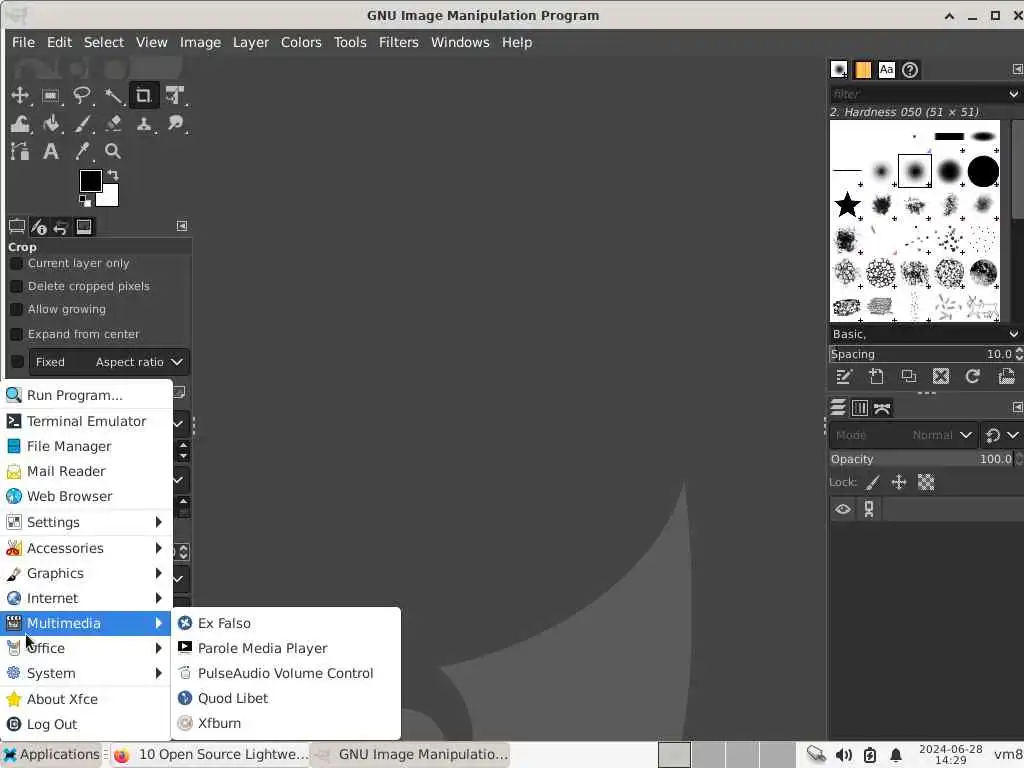This screenshot has width=1024, height=768.
Task: Switch to Firefox taskbar window
Action: click(x=210, y=754)
